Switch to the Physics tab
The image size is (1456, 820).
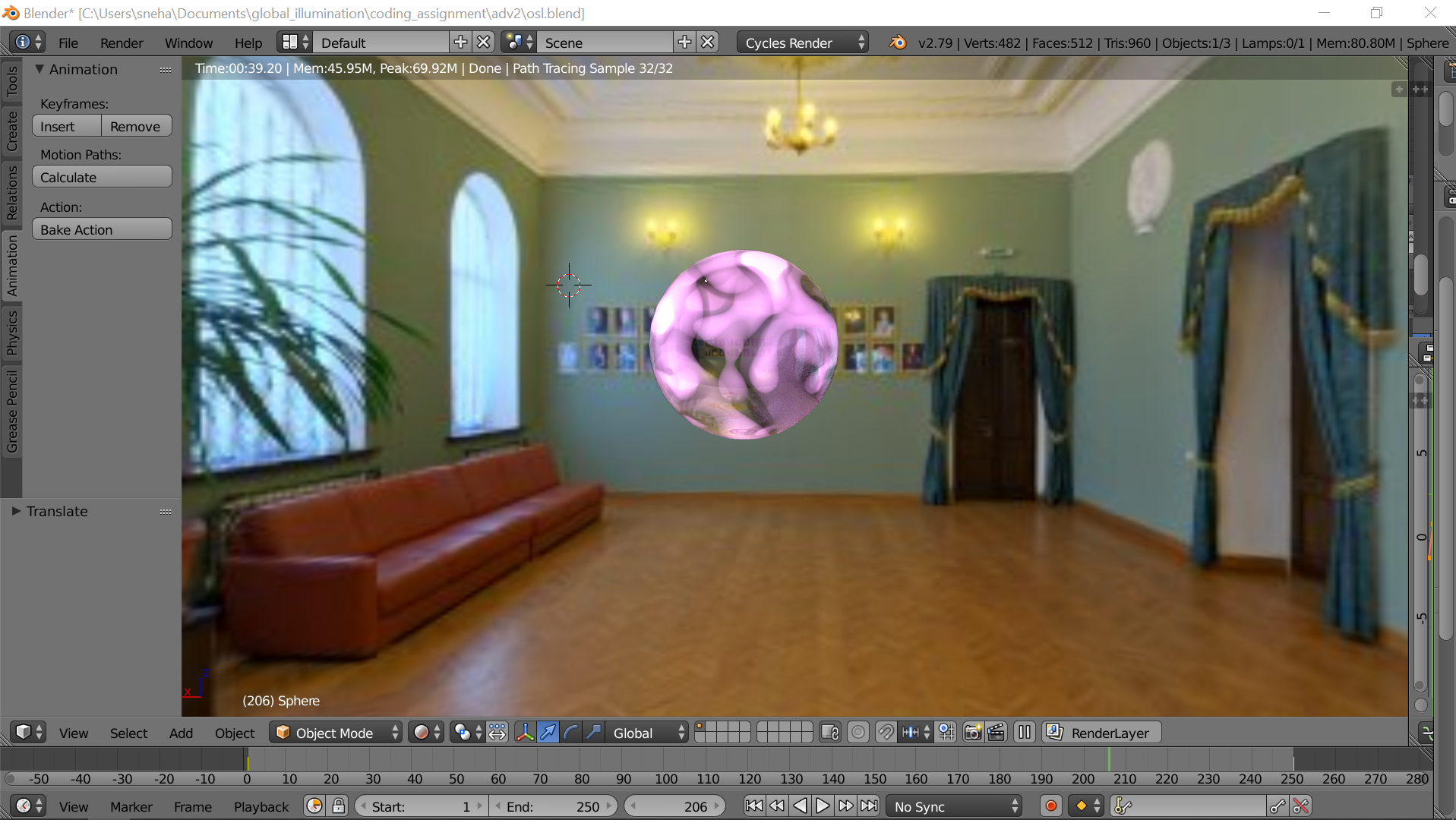[12, 333]
